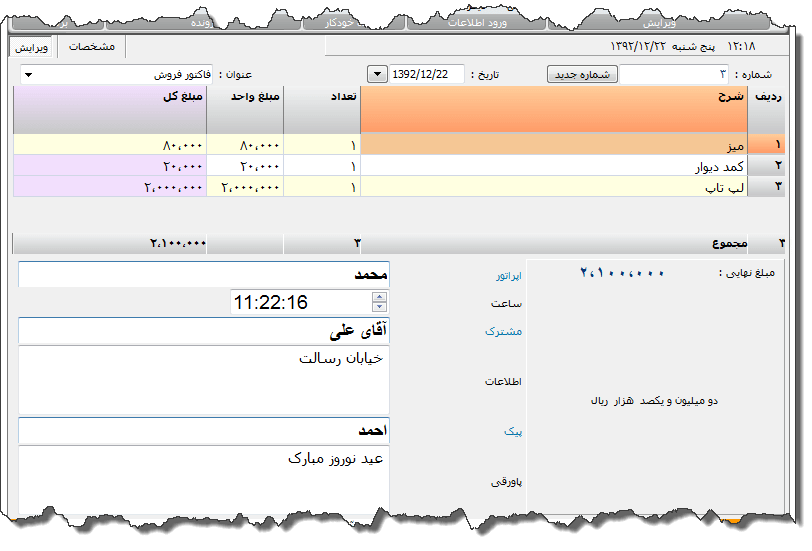The height and width of the screenshot is (551, 812).
Task: Select the 'لپ تاپ' row description cell
Action: point(555,187)
